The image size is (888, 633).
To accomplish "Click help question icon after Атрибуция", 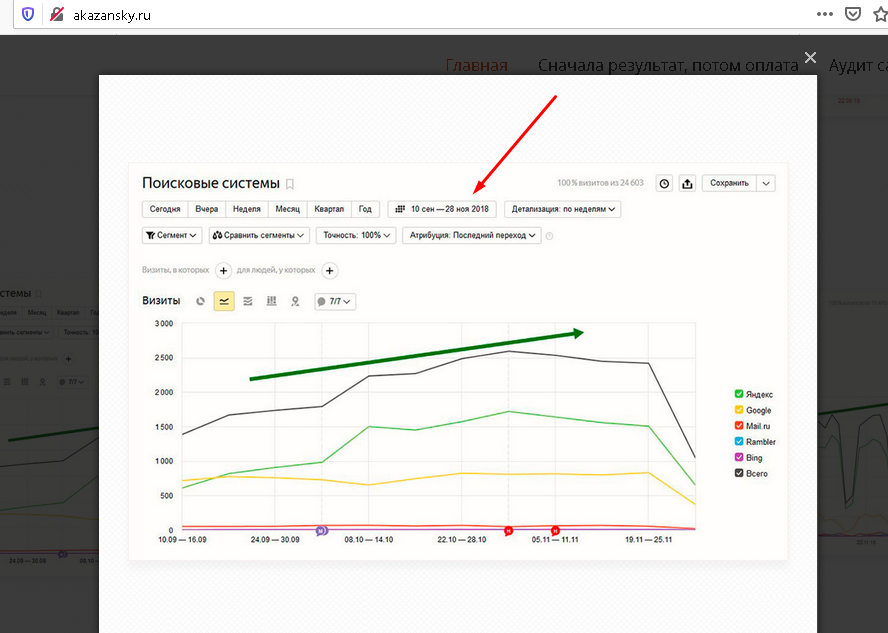I will (549, 236).
